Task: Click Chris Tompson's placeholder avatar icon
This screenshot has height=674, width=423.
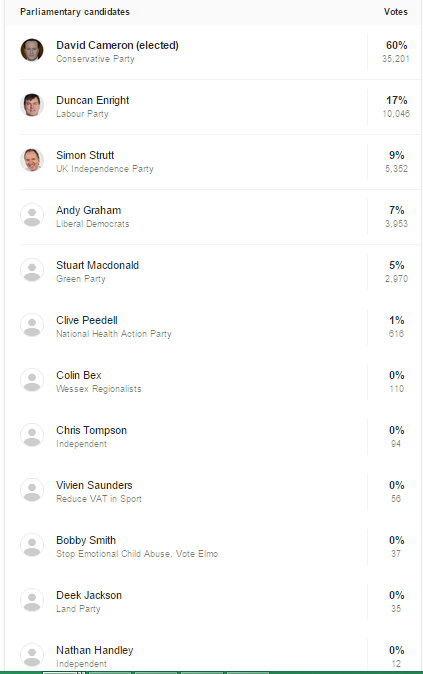Action: pos(32,435)
